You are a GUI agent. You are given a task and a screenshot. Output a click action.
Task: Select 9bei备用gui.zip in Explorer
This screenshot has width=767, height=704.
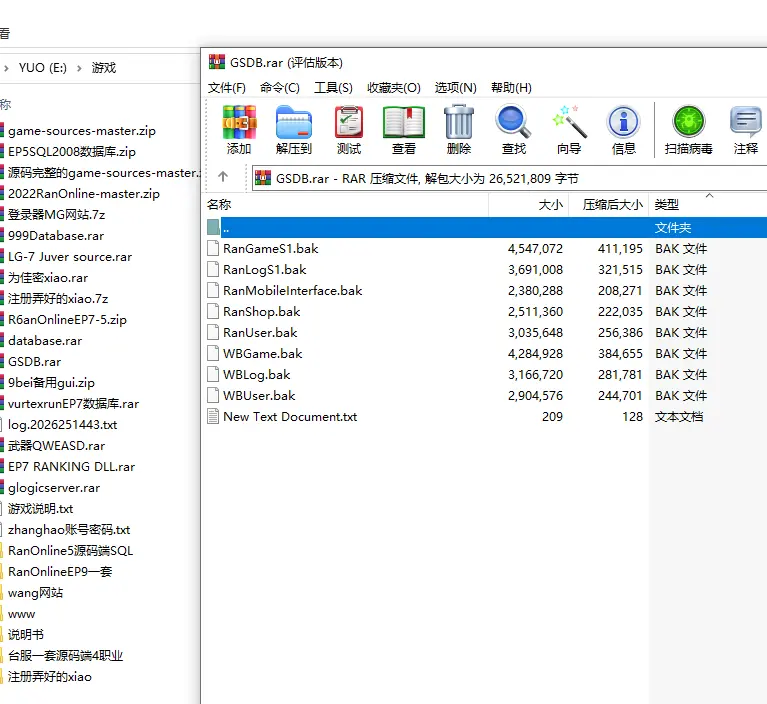click(x=51, y=383)
